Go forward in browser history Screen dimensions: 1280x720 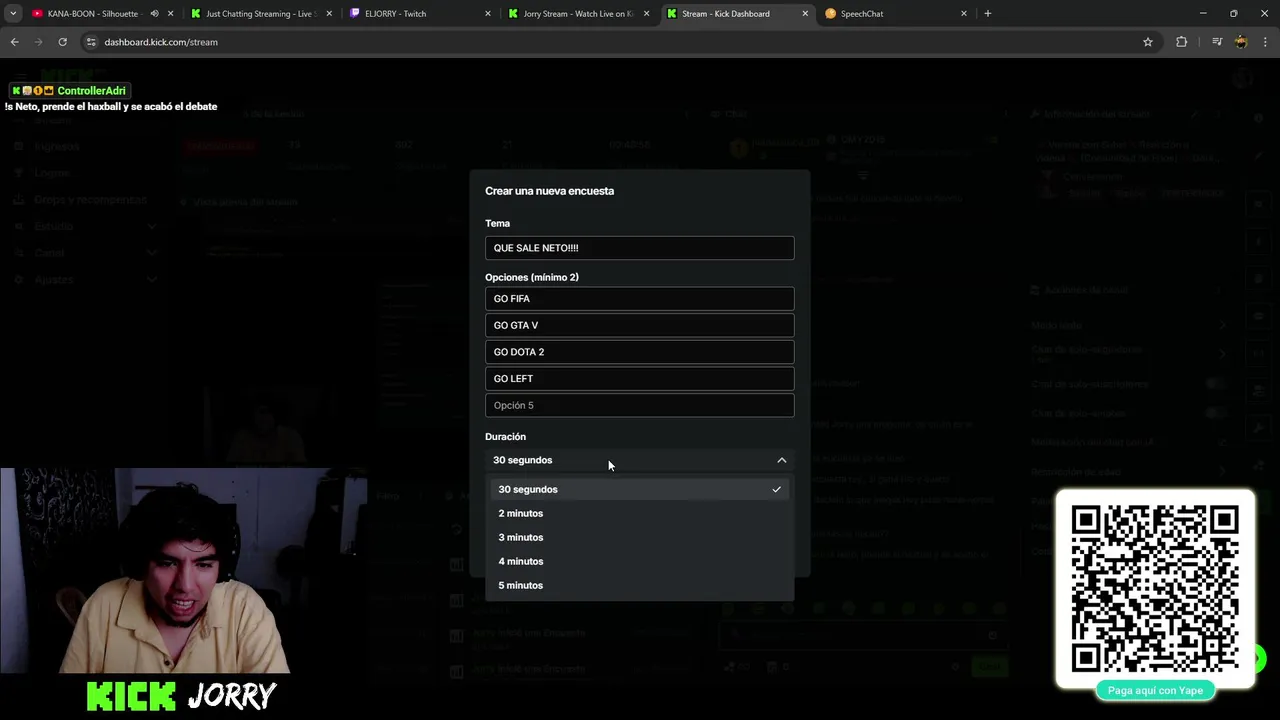[x=39, y=42]
